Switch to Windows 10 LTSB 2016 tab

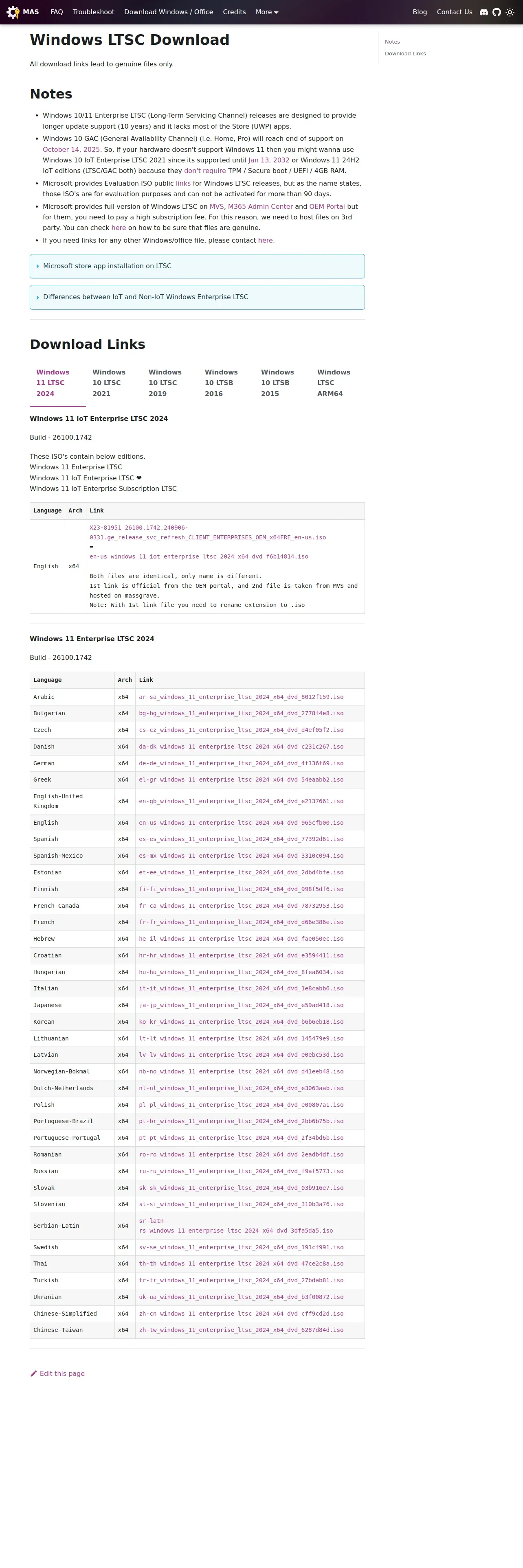tap(226, 383)
